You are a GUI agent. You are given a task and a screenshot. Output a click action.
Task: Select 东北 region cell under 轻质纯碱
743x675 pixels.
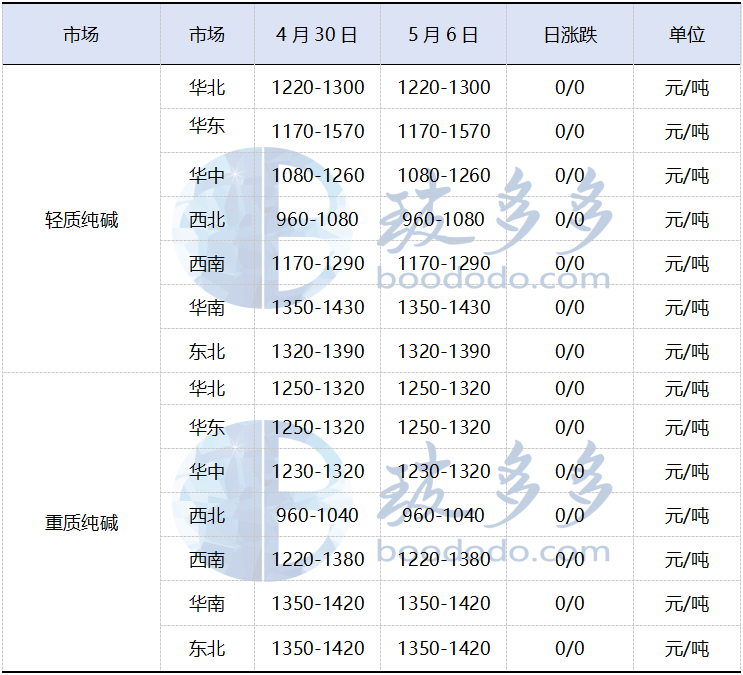coord(207,352)
